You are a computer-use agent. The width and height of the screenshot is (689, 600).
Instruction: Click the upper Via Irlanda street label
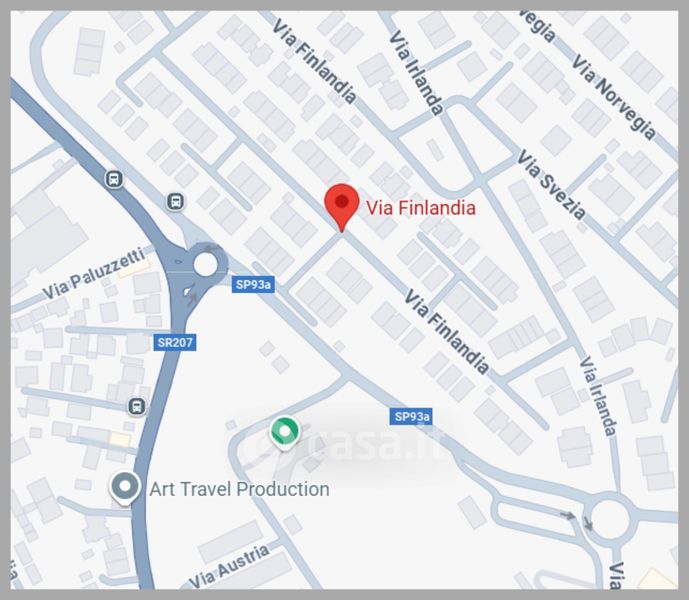pos(416,73)
